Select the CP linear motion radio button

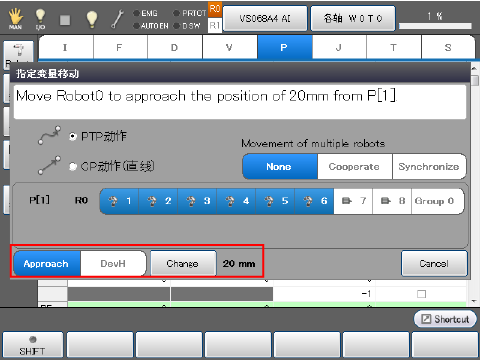click(x=73, y=166)
